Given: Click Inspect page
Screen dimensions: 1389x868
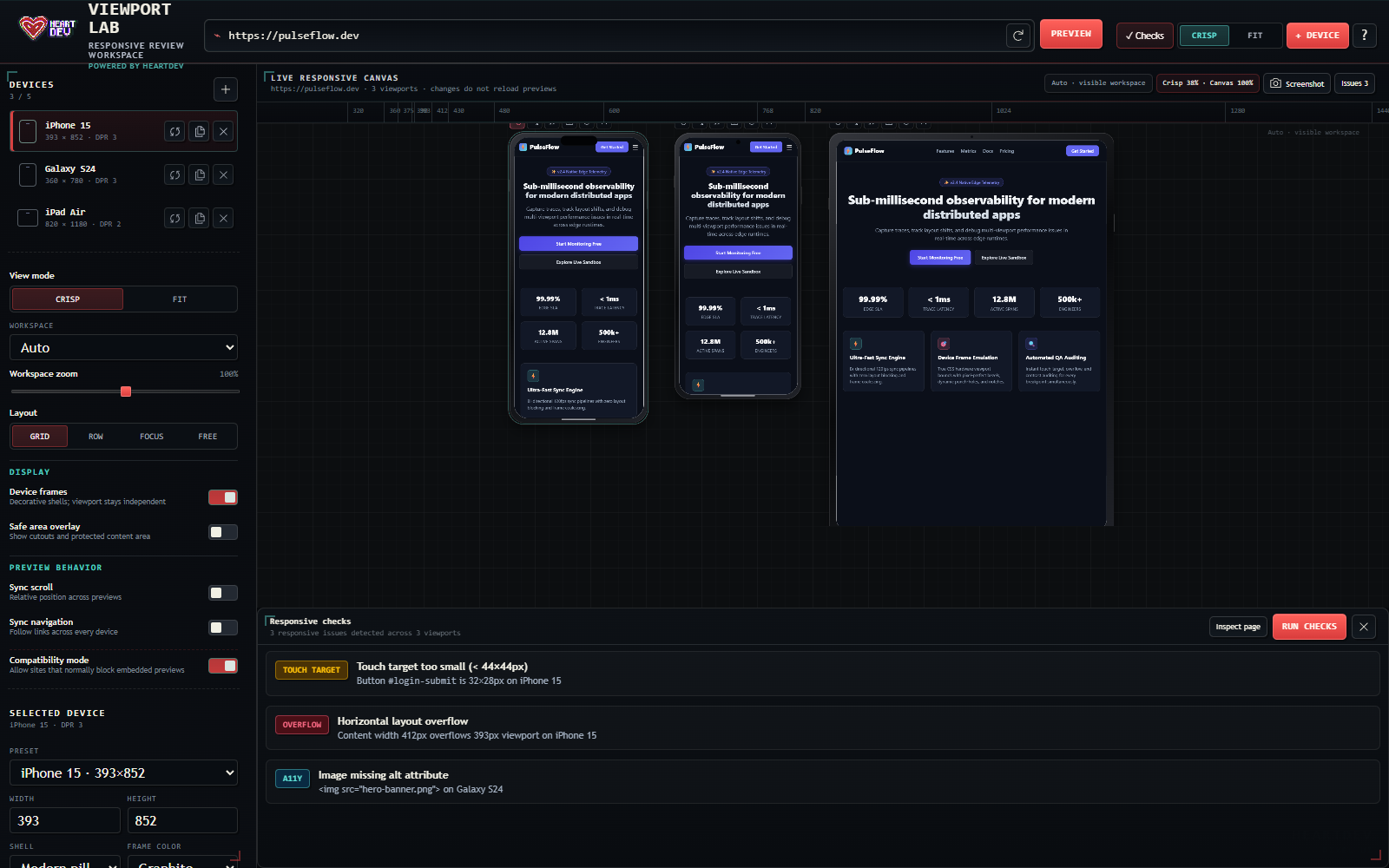Looking at the screenshot, I should click(x=1238, y=627).
